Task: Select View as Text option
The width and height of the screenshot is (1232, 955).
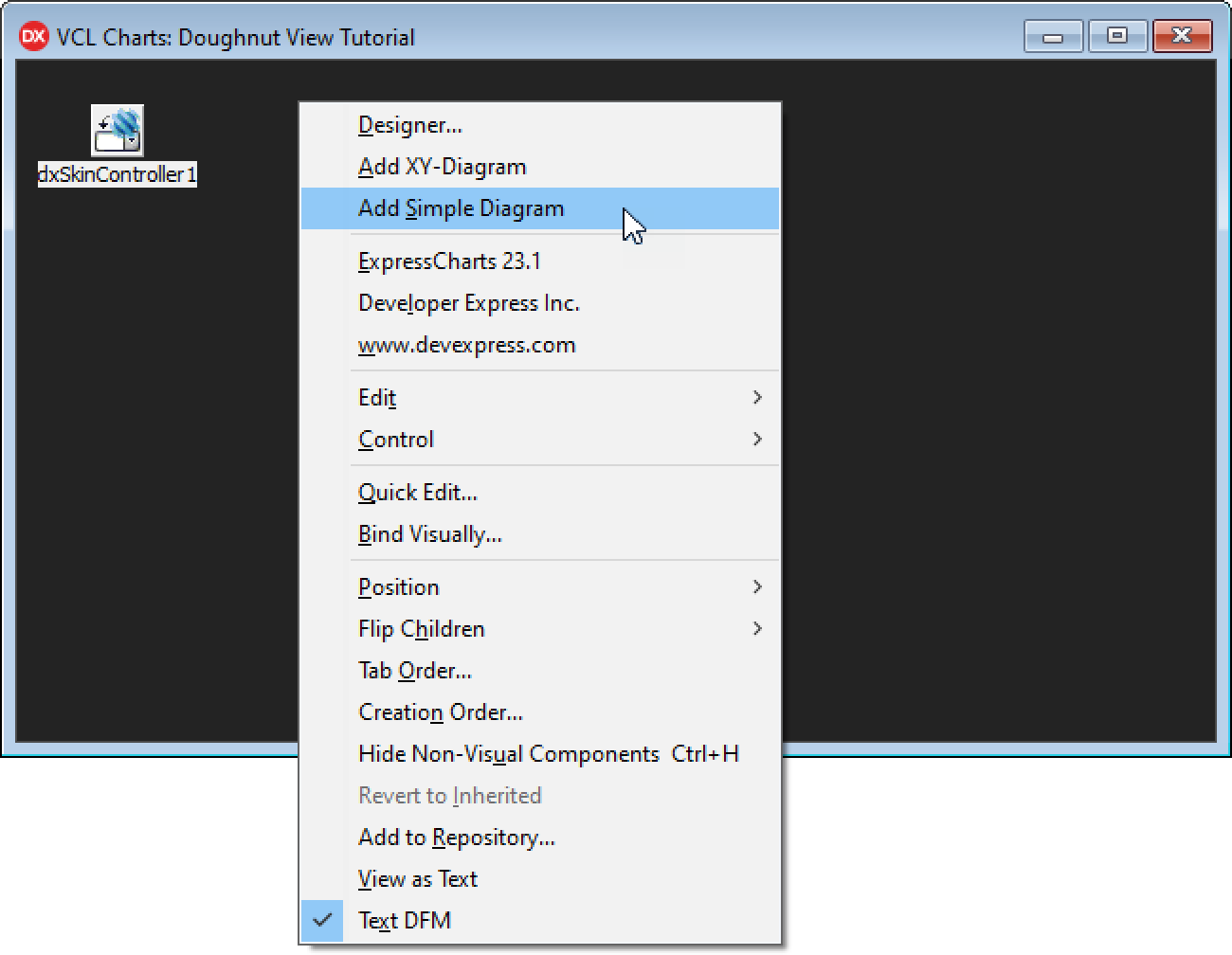Action: click(417, 879)
